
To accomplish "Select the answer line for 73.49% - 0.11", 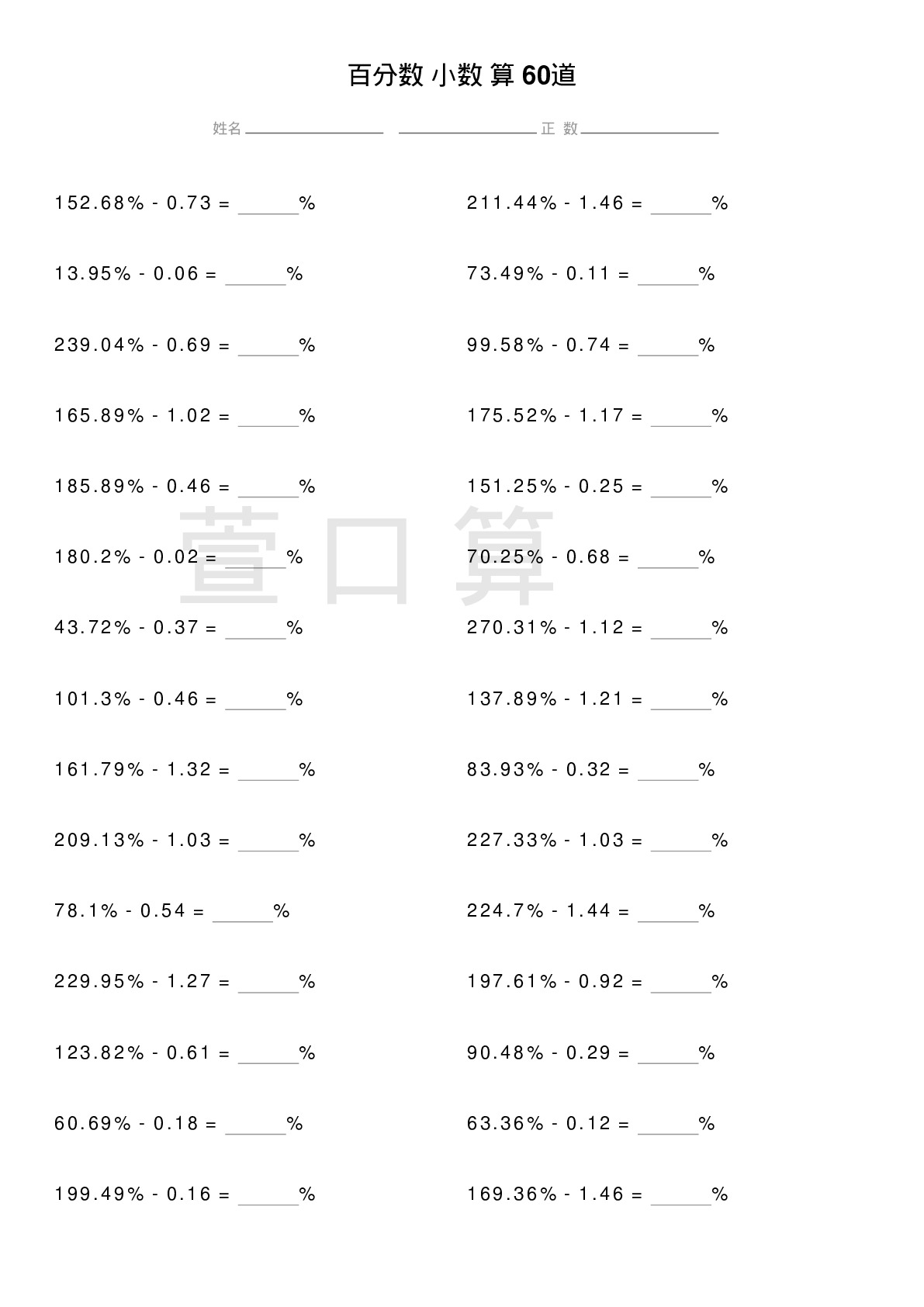I will coord(668,276).
